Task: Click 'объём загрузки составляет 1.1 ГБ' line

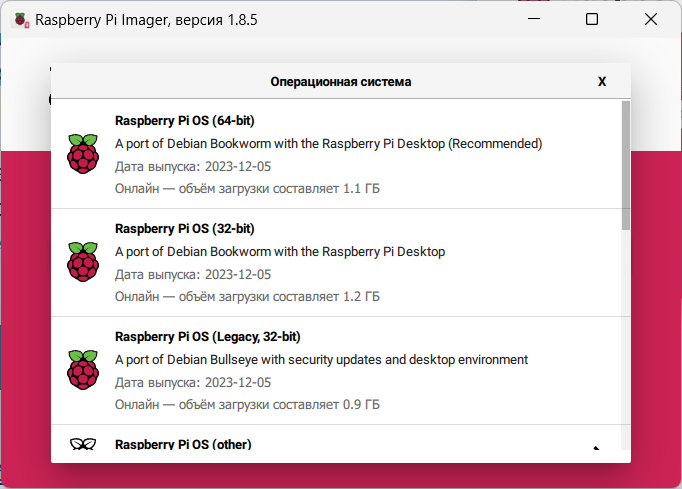Action: 247,188
